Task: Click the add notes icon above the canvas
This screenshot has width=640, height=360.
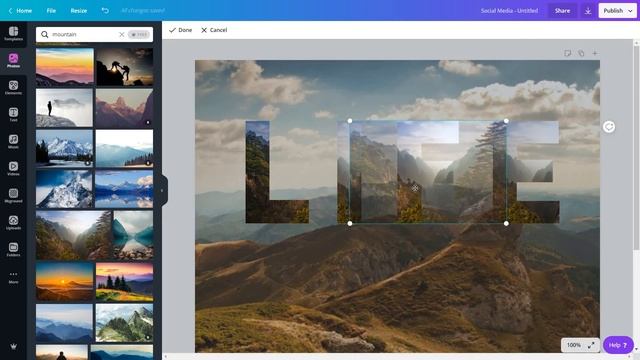Action: (x=568, y=53)
